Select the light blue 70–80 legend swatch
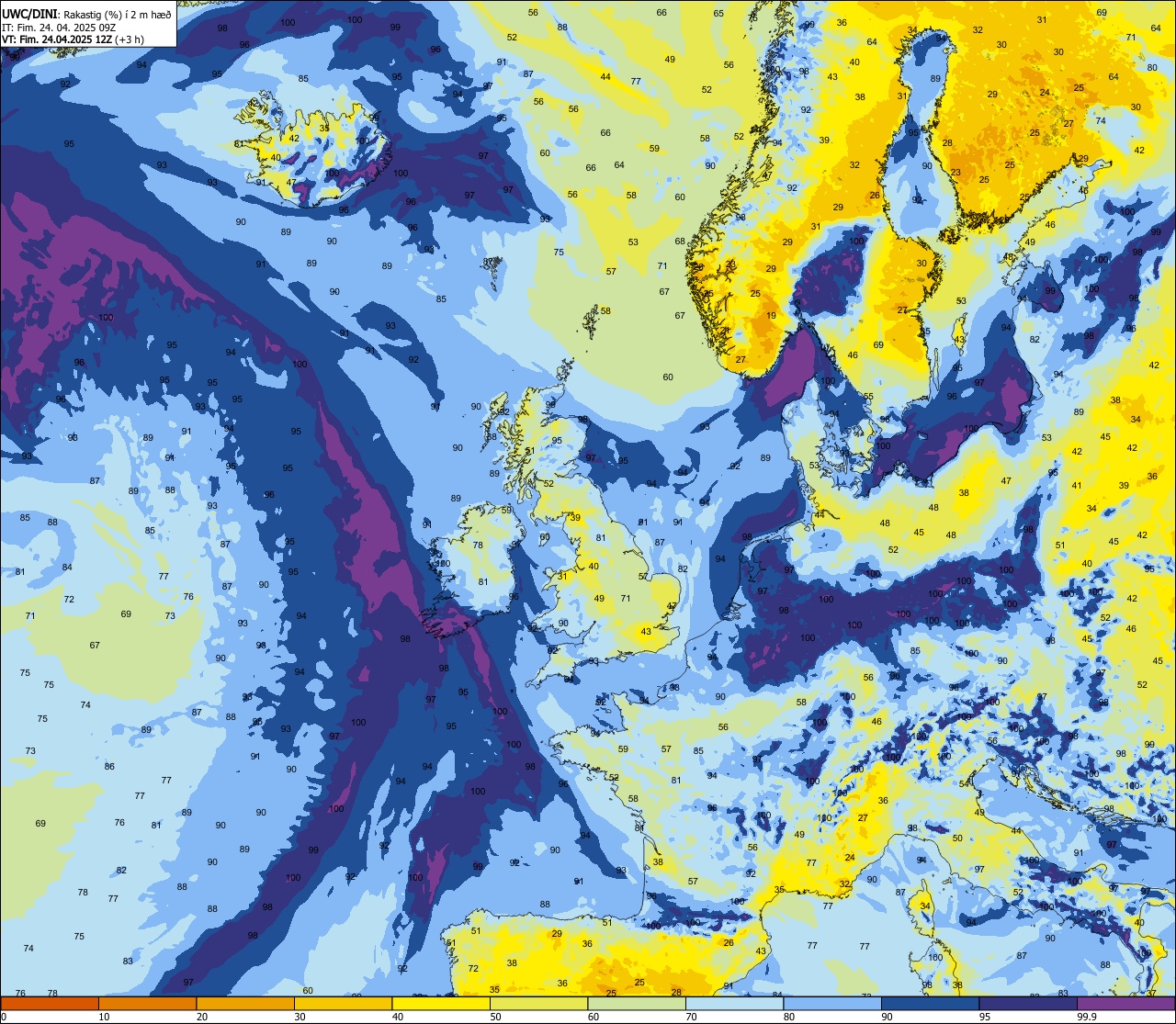The image size is (1176, 1024). point(734,1003)
